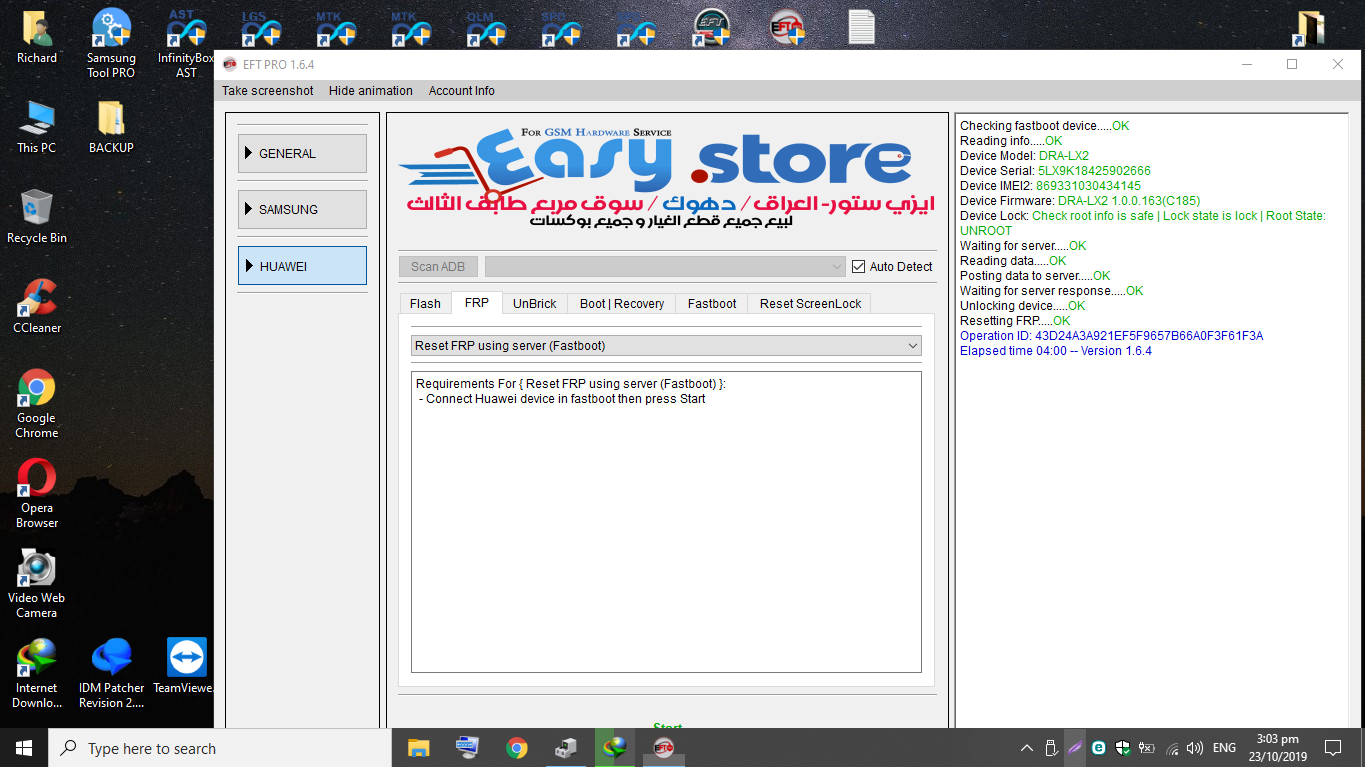Open the Richard user folder icon

pos(37,37)
